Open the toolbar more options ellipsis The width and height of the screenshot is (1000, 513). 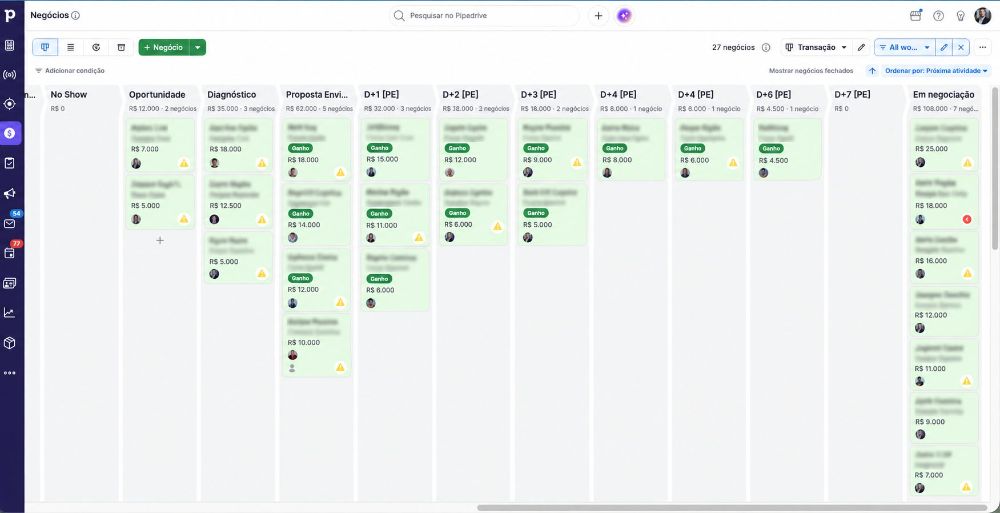coord(983,47)
